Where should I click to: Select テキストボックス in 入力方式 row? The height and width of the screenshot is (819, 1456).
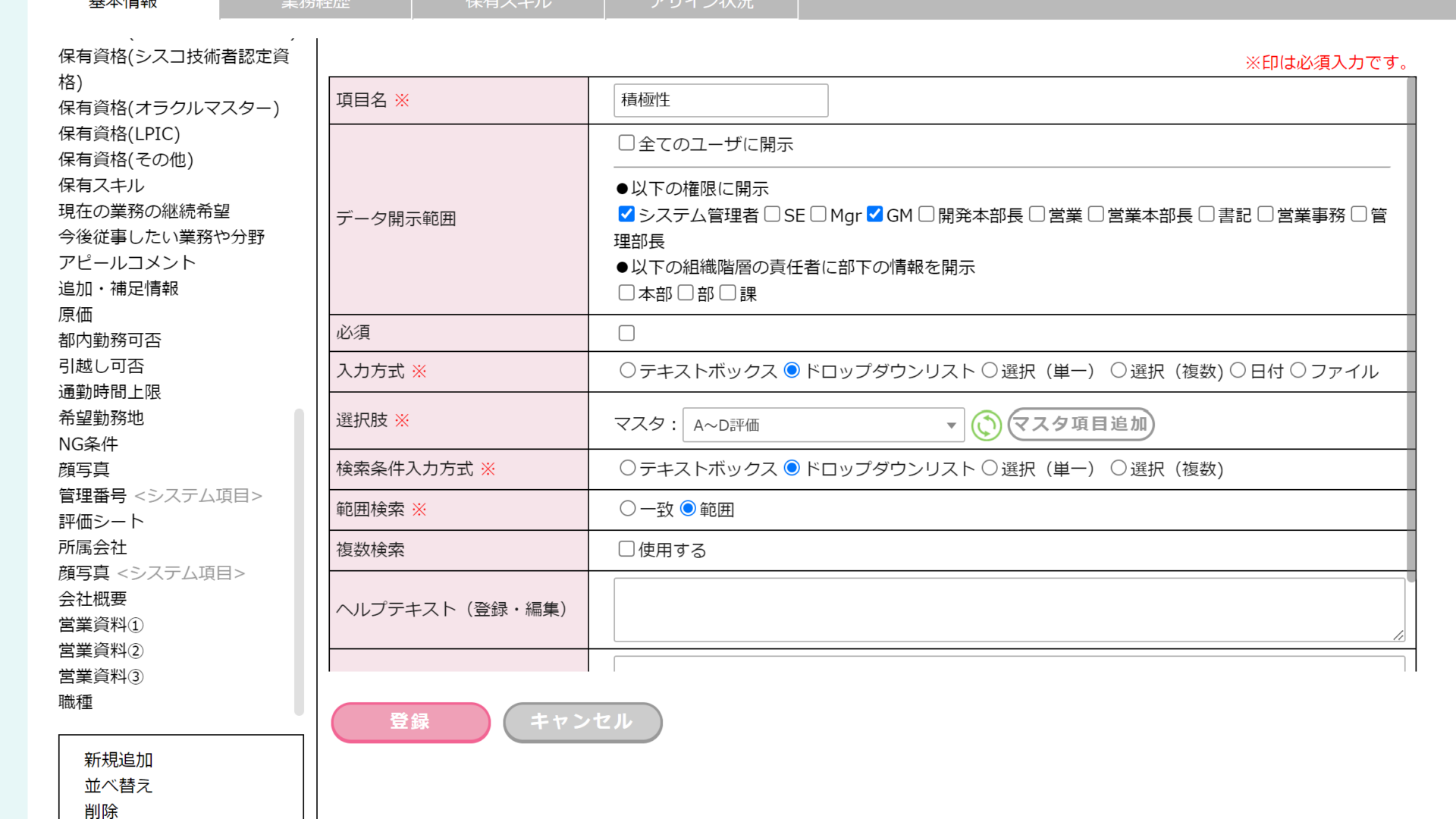[628, 370]
